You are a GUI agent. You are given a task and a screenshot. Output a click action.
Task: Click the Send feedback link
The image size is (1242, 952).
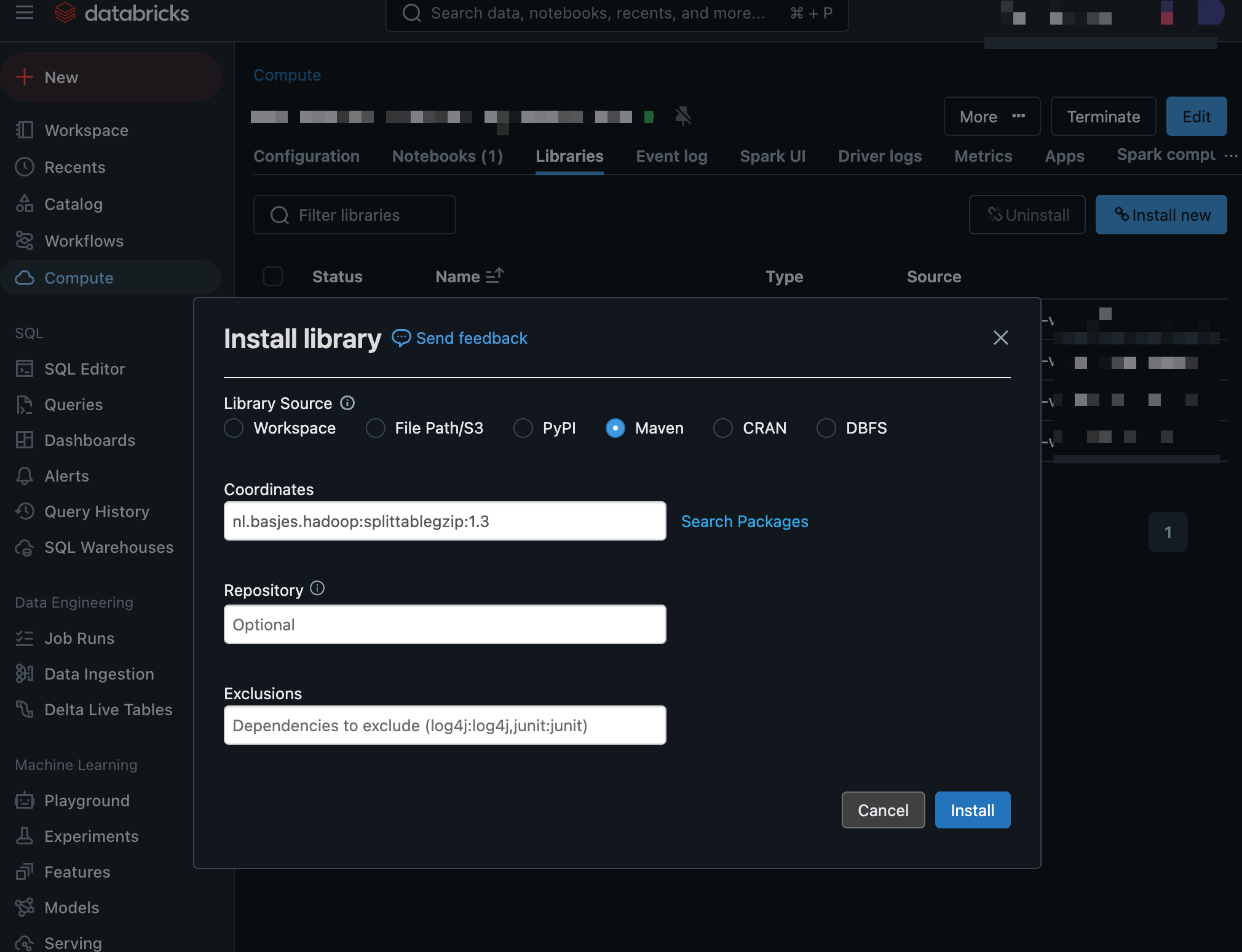click(x=460, y=338)
